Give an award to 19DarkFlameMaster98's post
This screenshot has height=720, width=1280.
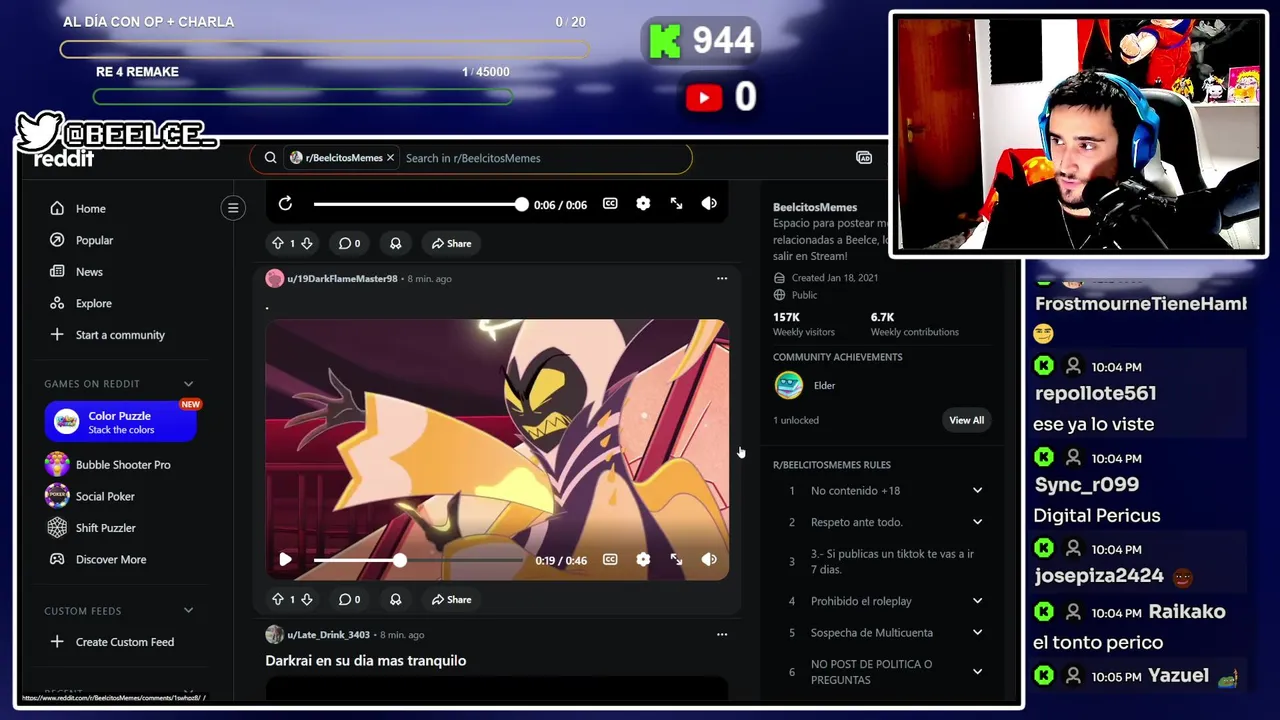pos(395,599)
